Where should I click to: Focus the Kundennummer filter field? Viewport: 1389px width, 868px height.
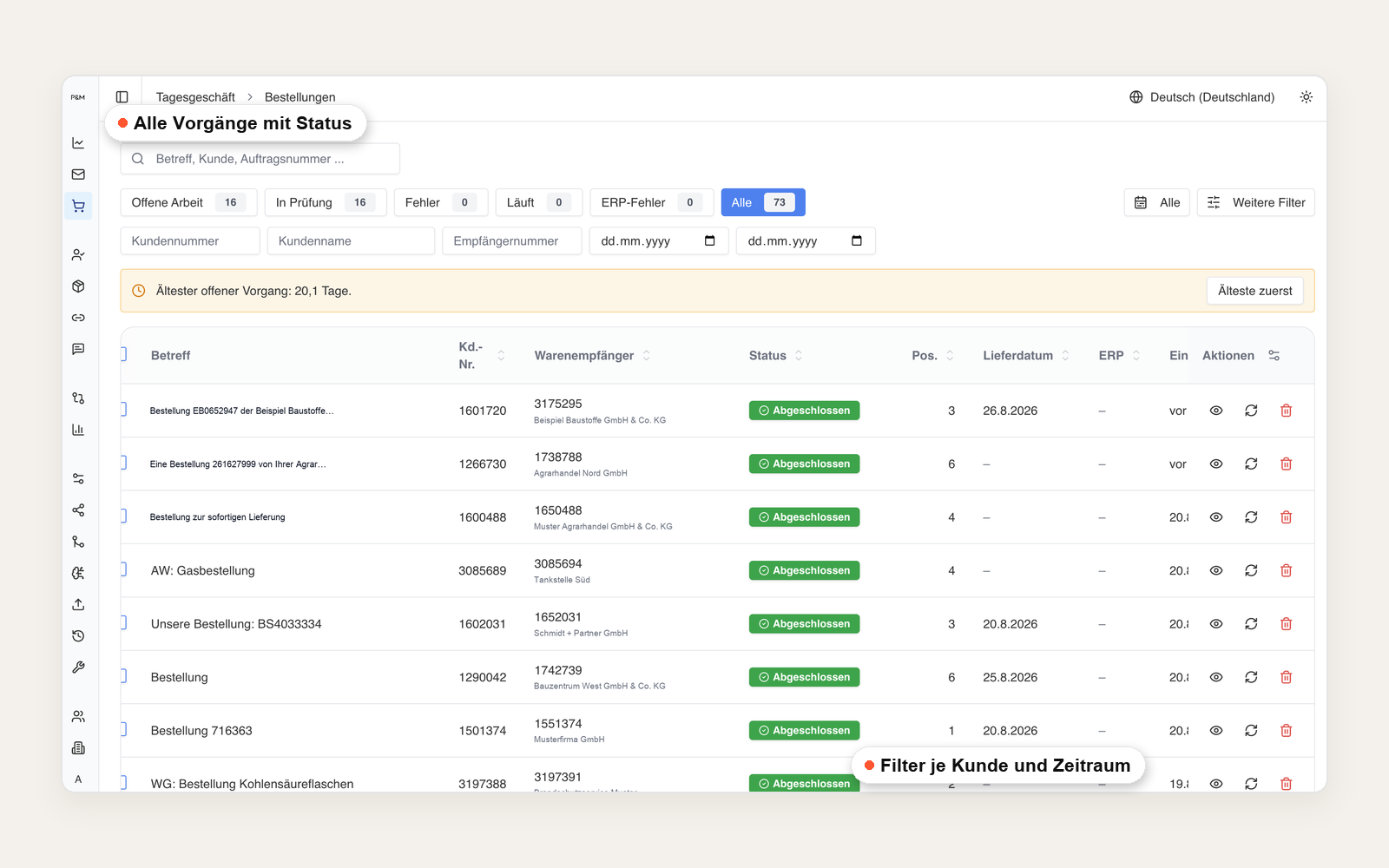(190, 241)
